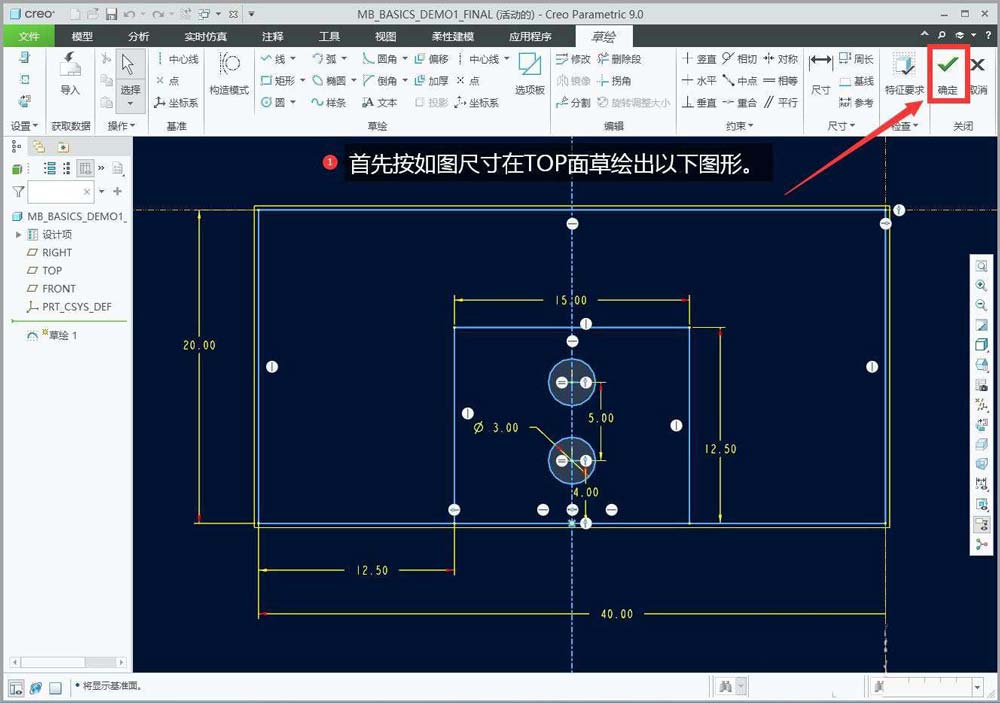This screenshot has height=703, width=1000.
Task: Confirm the sketch with 确定
Action: [948, 73]
